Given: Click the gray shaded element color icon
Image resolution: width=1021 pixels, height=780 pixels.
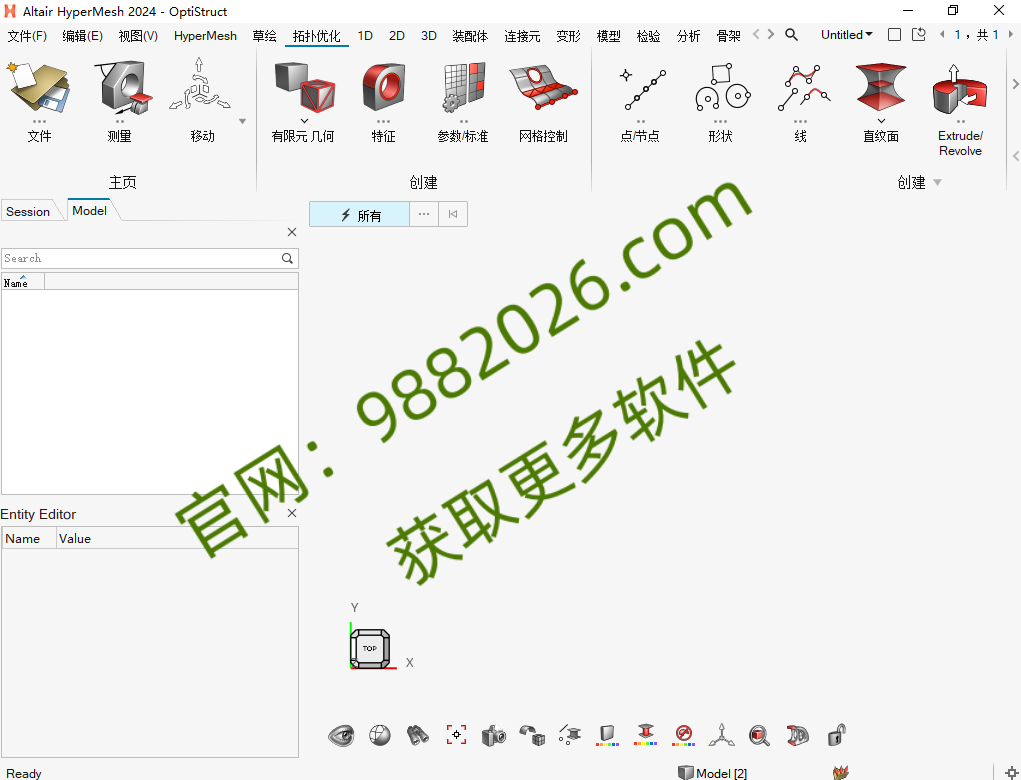Looking at the screenshot, I should click(607, 736).
